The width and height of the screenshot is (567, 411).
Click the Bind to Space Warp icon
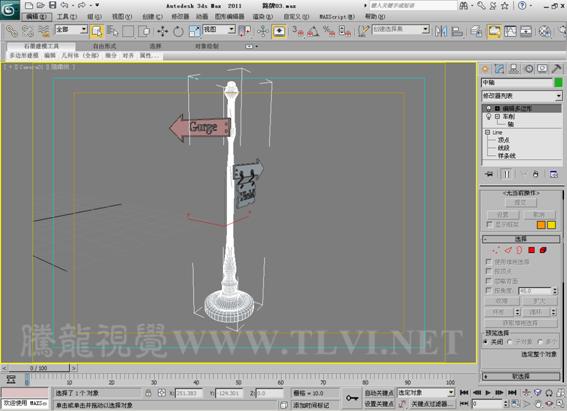click(44, 31)
